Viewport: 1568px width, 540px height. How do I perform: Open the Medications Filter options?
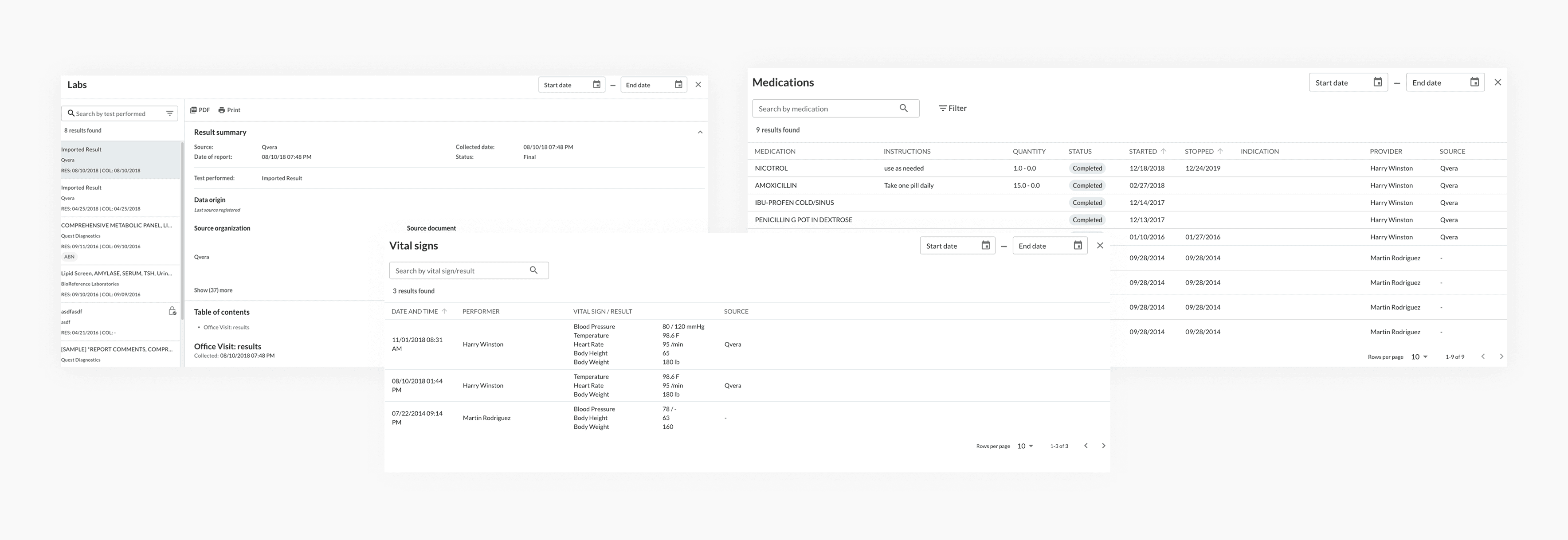[953, 108]
